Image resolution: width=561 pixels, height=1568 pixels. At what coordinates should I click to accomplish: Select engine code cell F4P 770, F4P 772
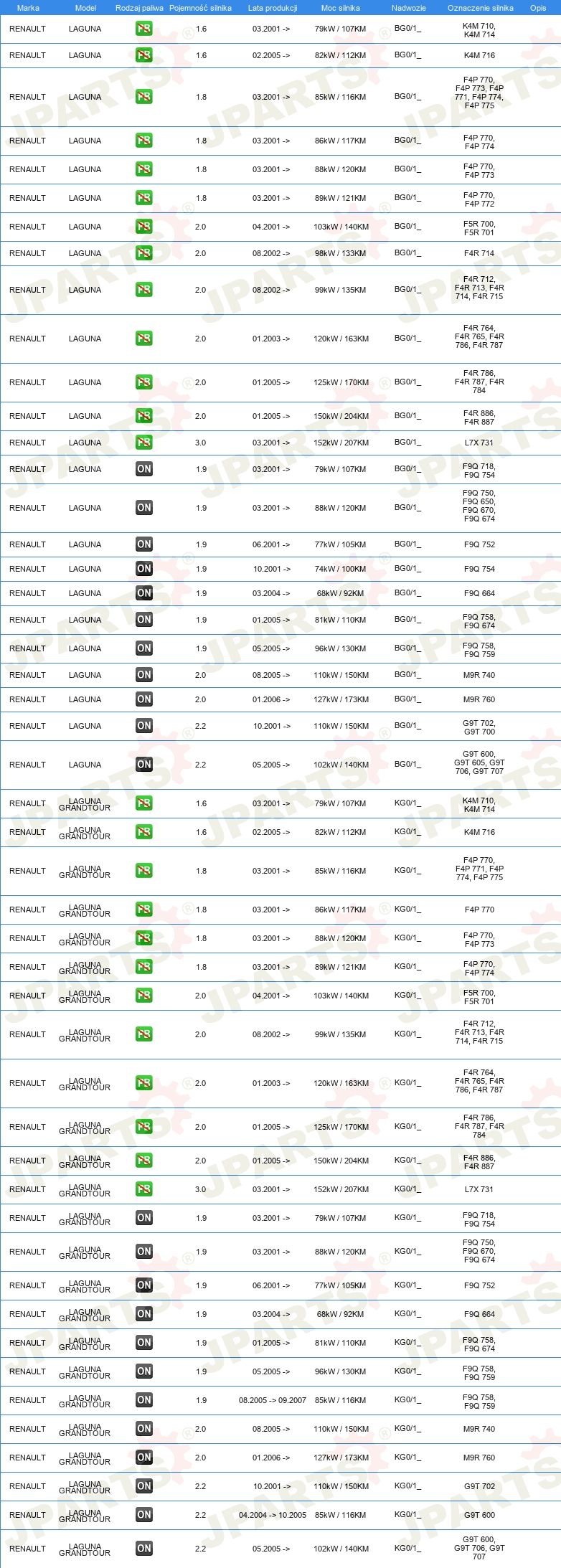(x=479, y=199)
